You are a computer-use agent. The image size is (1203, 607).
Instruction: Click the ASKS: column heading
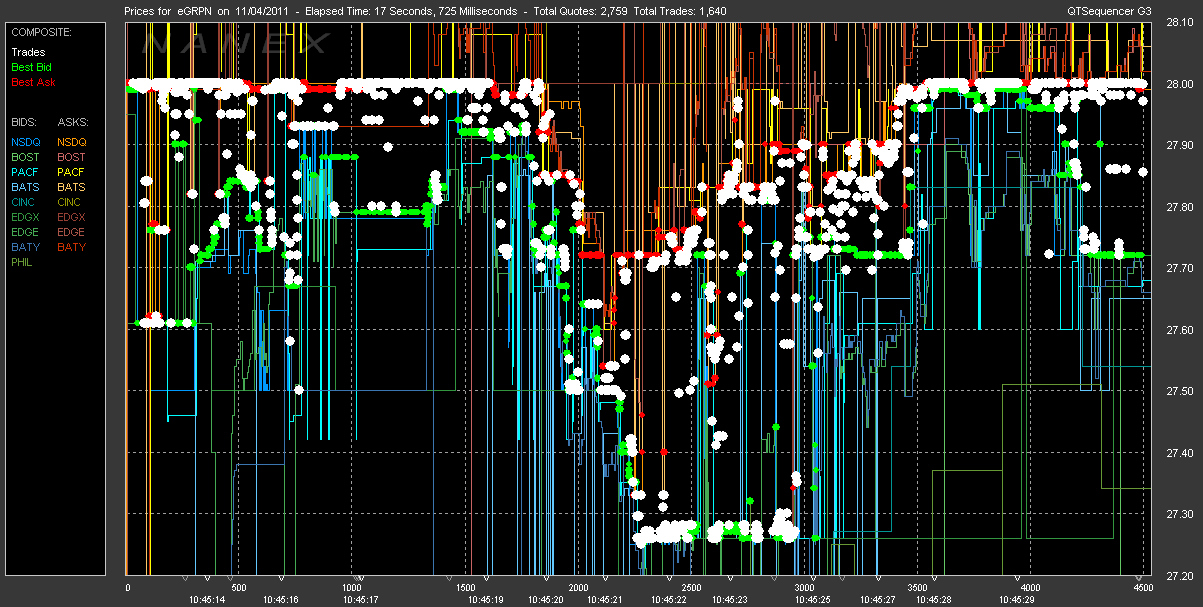72,120
